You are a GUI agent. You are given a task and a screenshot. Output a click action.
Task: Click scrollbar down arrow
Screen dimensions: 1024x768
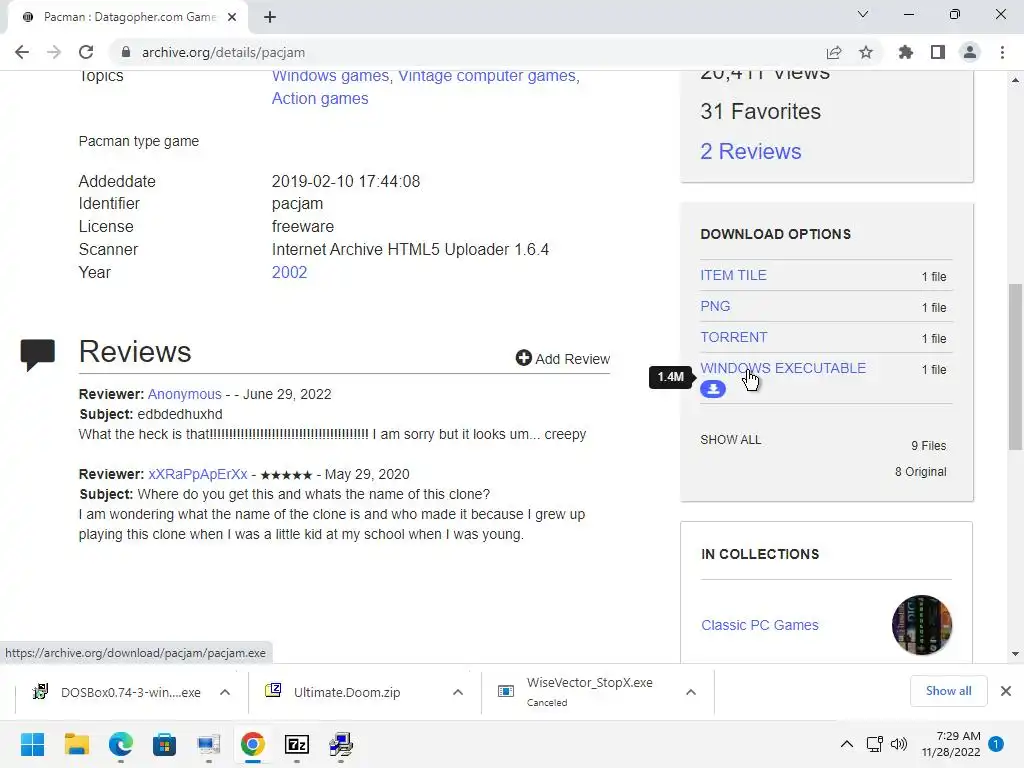point(1015,654)
